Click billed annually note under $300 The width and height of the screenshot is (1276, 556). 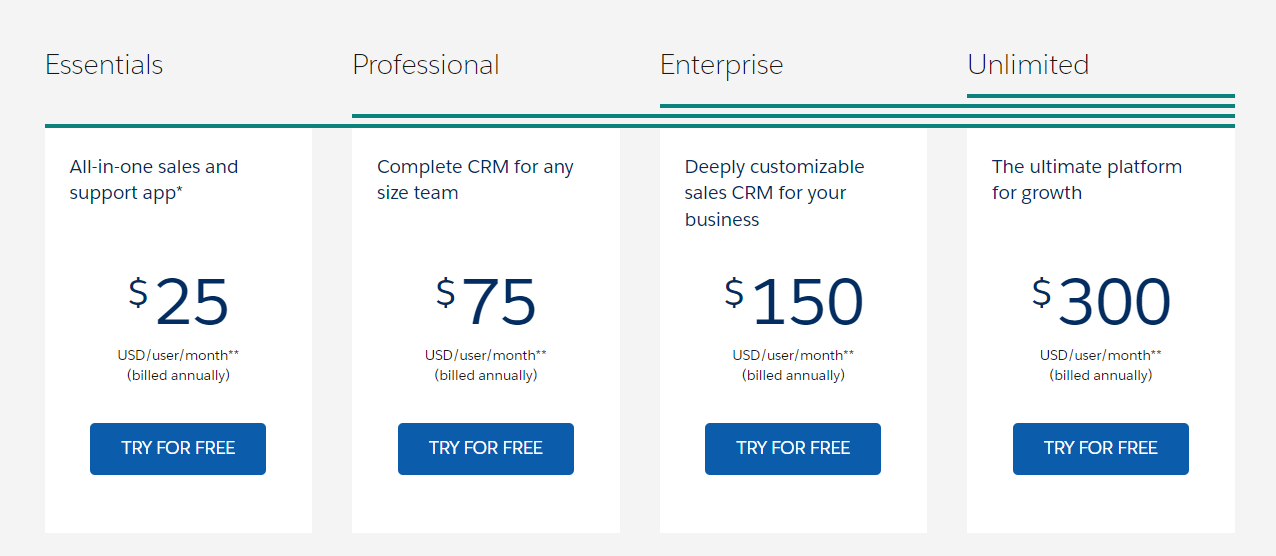[1101, 376]
